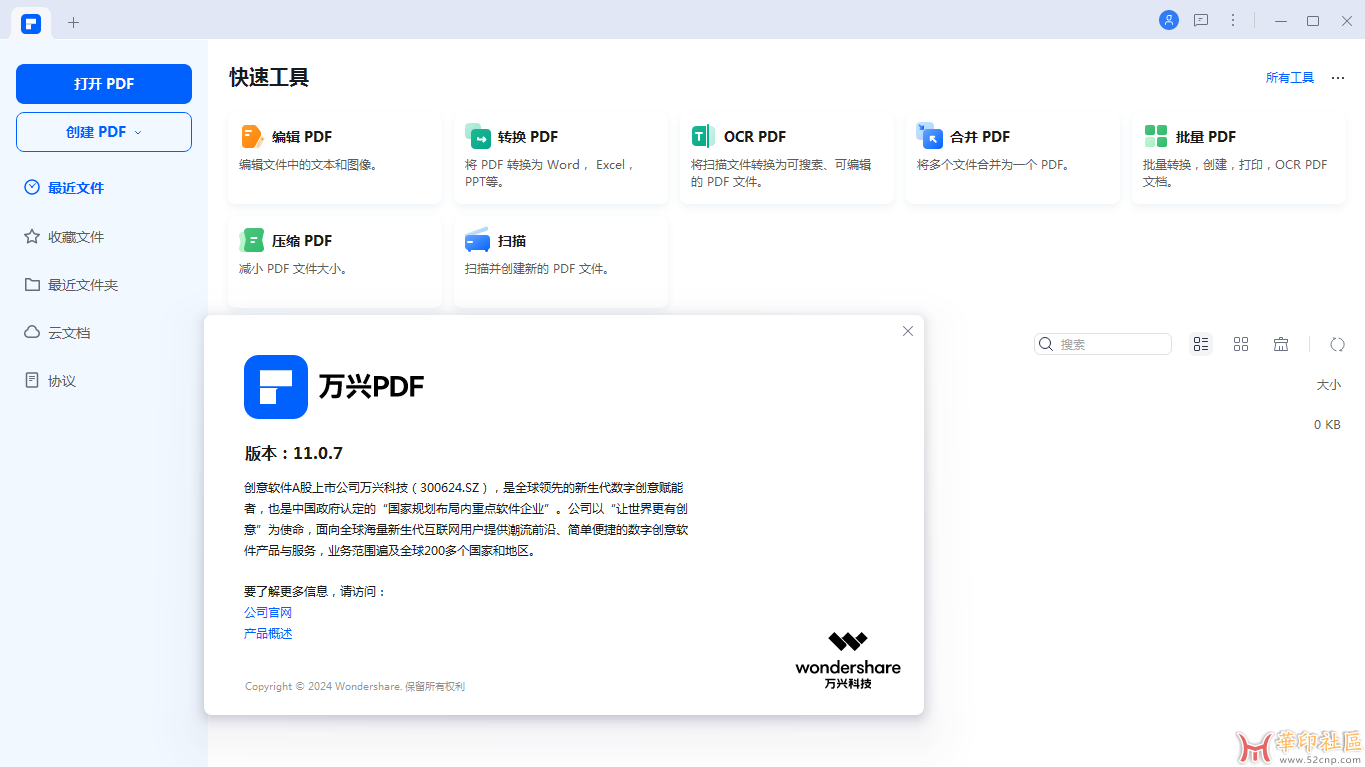Screen dimensions: 1365x767
Task: Click the 打开 PDF button
Action: click(x=104, y=84)
